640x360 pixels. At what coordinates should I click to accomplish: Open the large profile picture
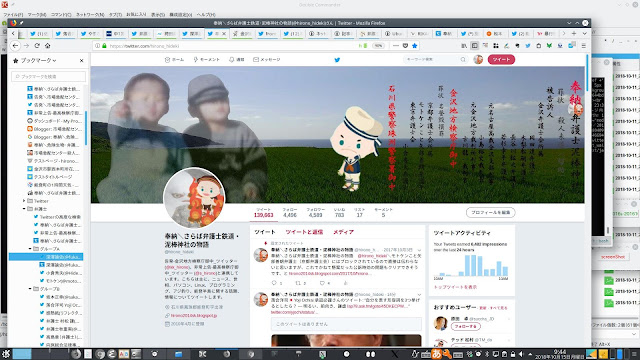pyautogui.click(x=194, y=198)
